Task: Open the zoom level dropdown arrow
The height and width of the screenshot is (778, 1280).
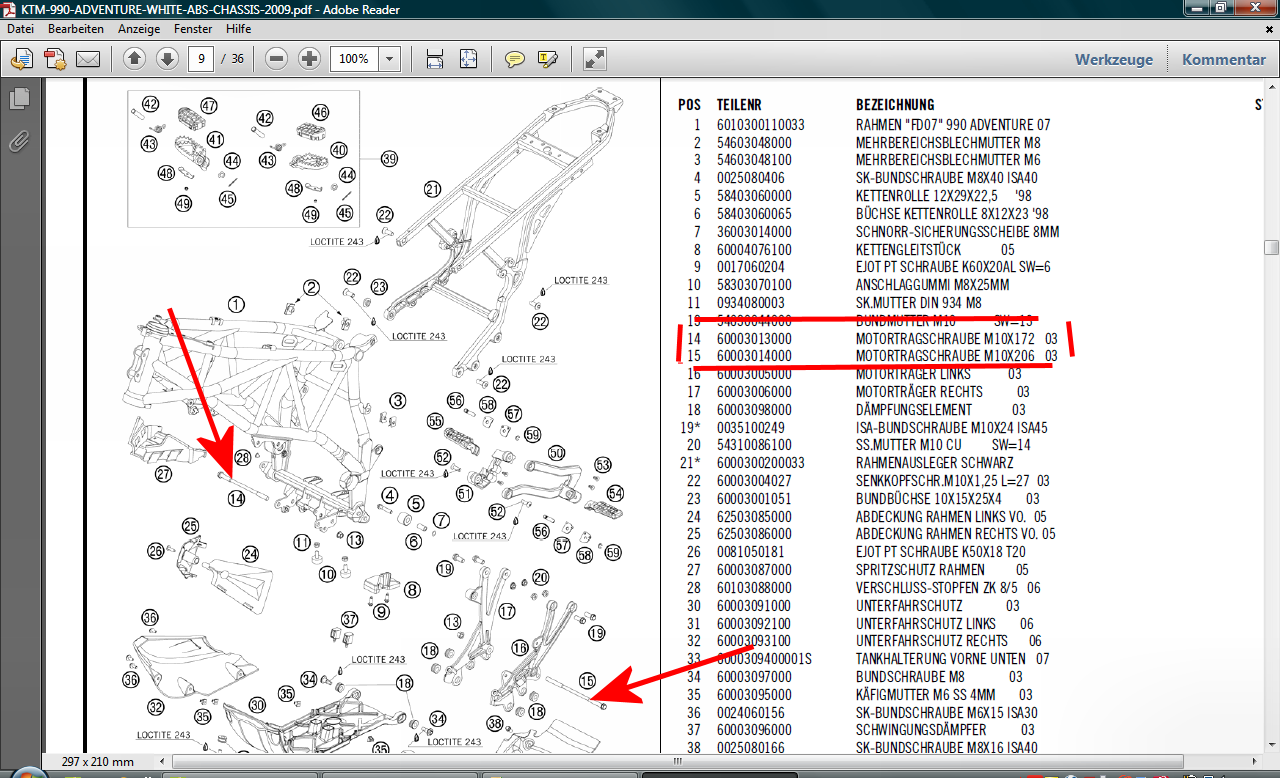Action: pos(389,59)
